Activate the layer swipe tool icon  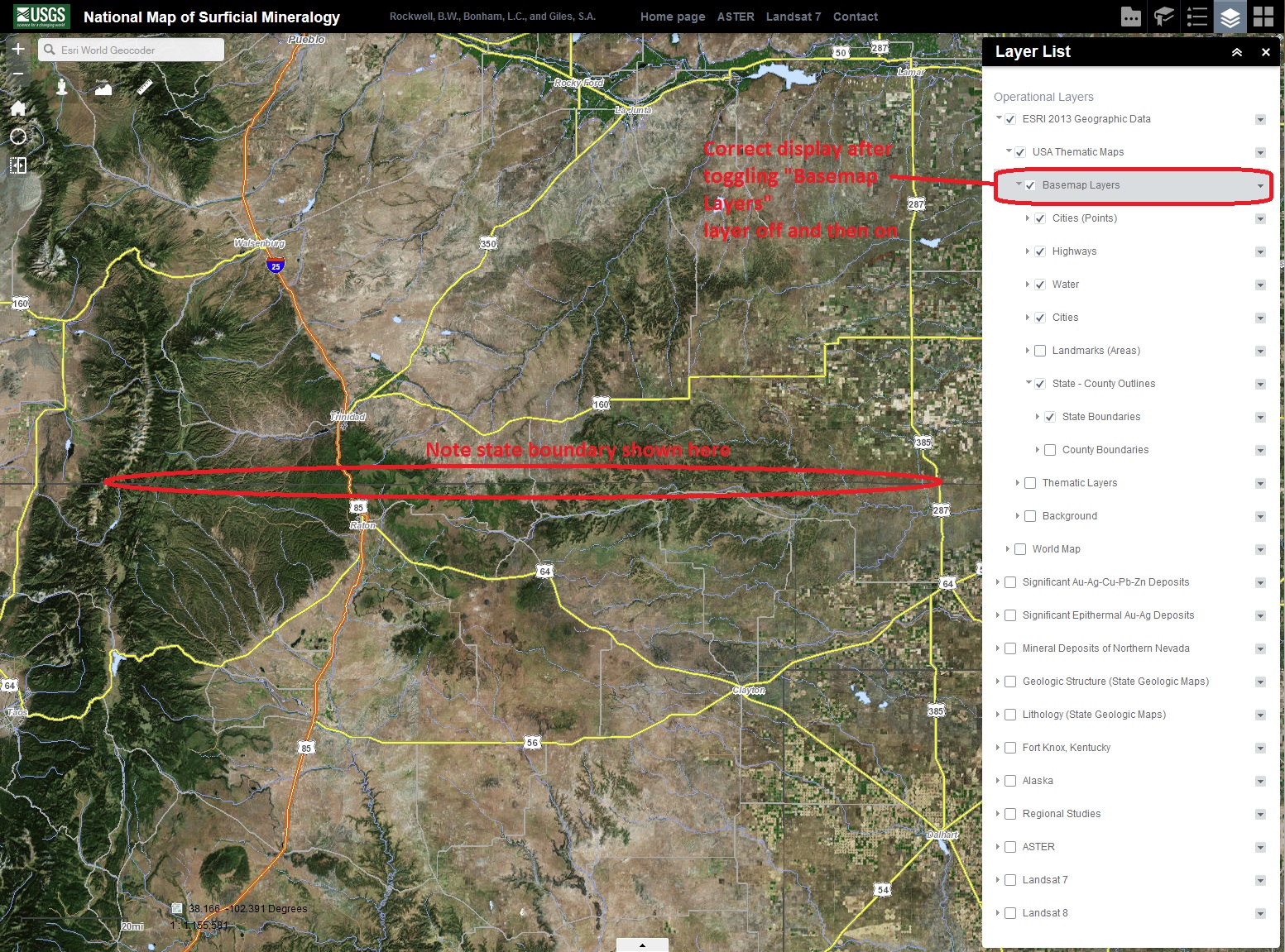(18, 165)
